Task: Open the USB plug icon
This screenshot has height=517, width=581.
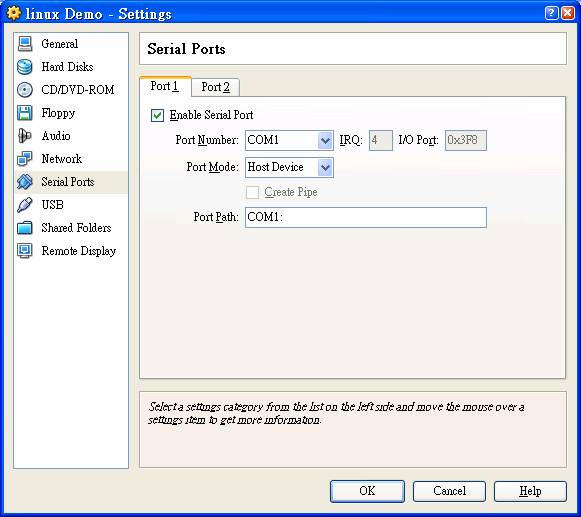Action: [25, 205]
